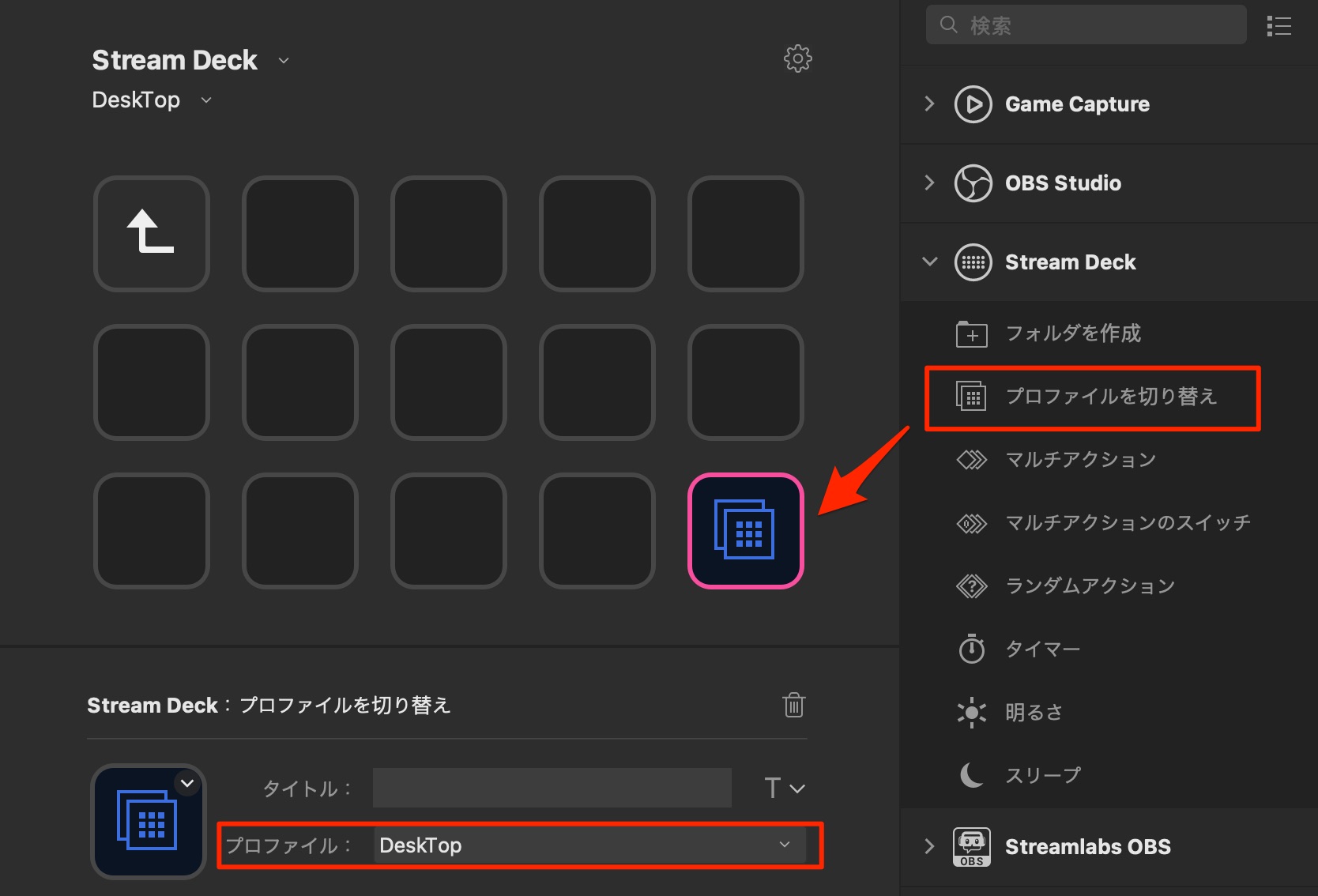Select the スリープ label
This screenshot has height=896, width=1318.
1042,776
